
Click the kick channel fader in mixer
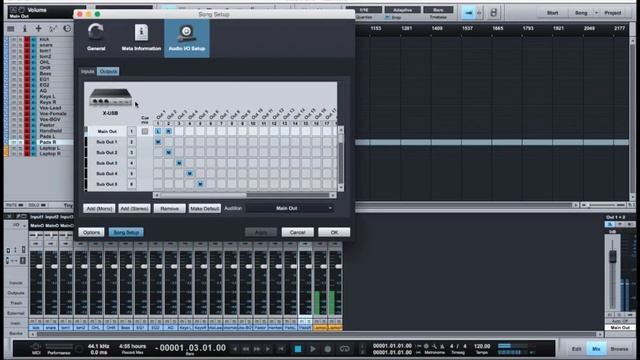click(39, 267)
